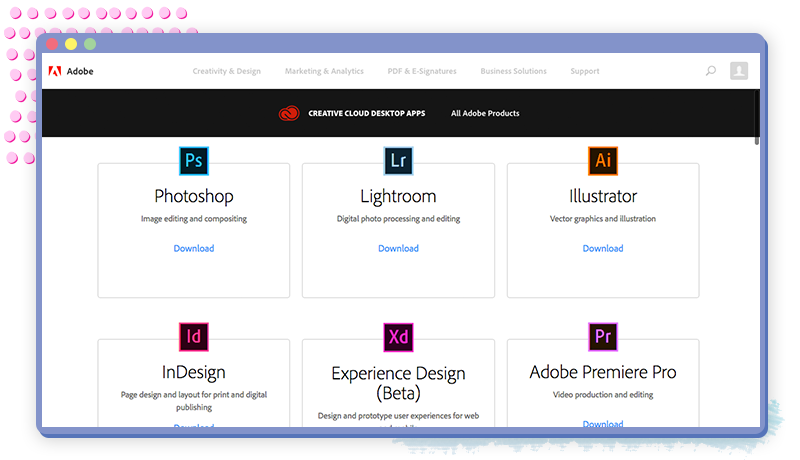Click 'Video production and editing' description
This screenshot has width=800, height=460.
pos(603,395)
